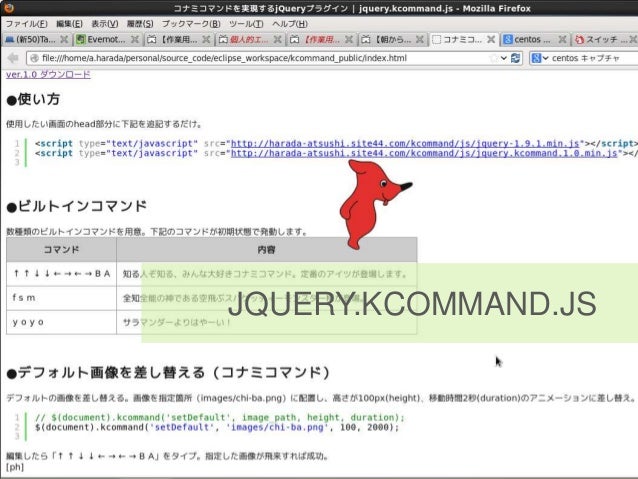Close the 【朝から... tab
638x479 pixels.
tap(420, 39)
